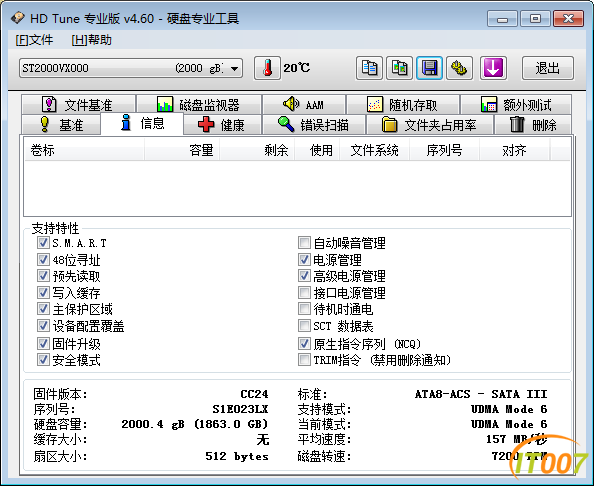Toggle the 主保护区域 checkbox
This screenshot has height=486, width=594.
pos(43,309)
